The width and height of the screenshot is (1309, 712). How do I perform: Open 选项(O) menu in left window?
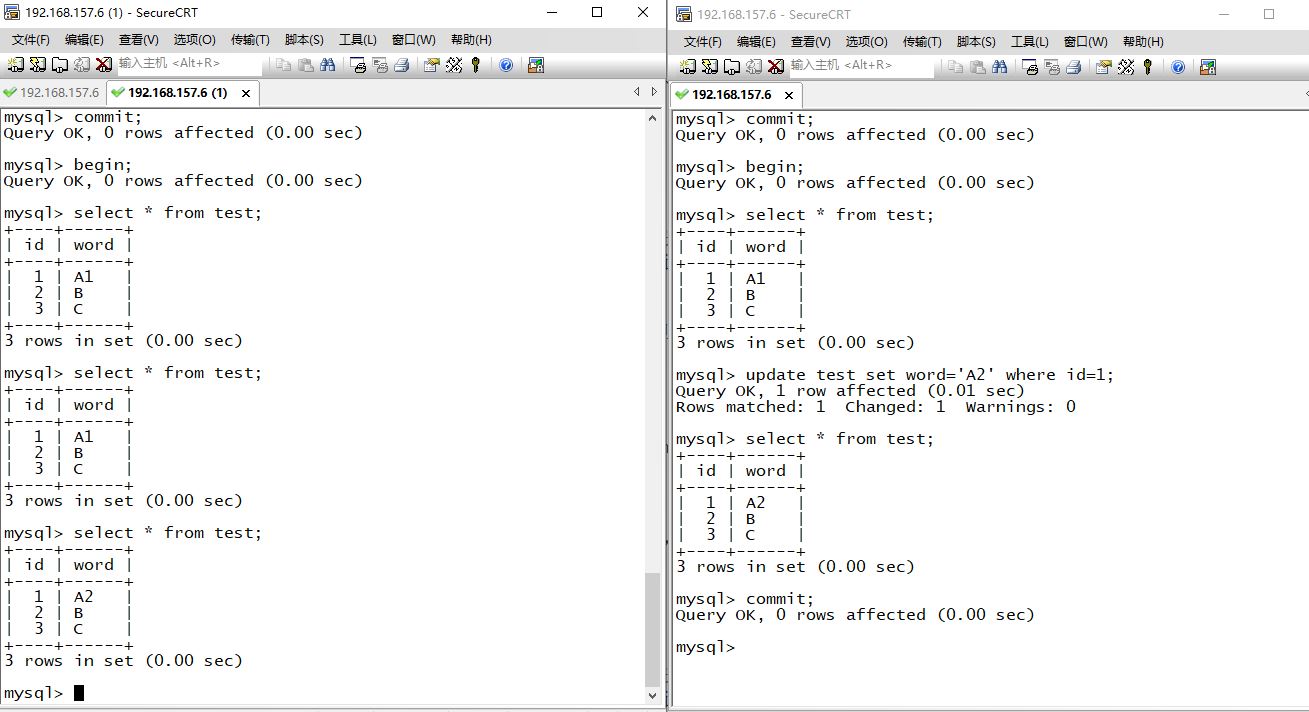coord(194,40)
